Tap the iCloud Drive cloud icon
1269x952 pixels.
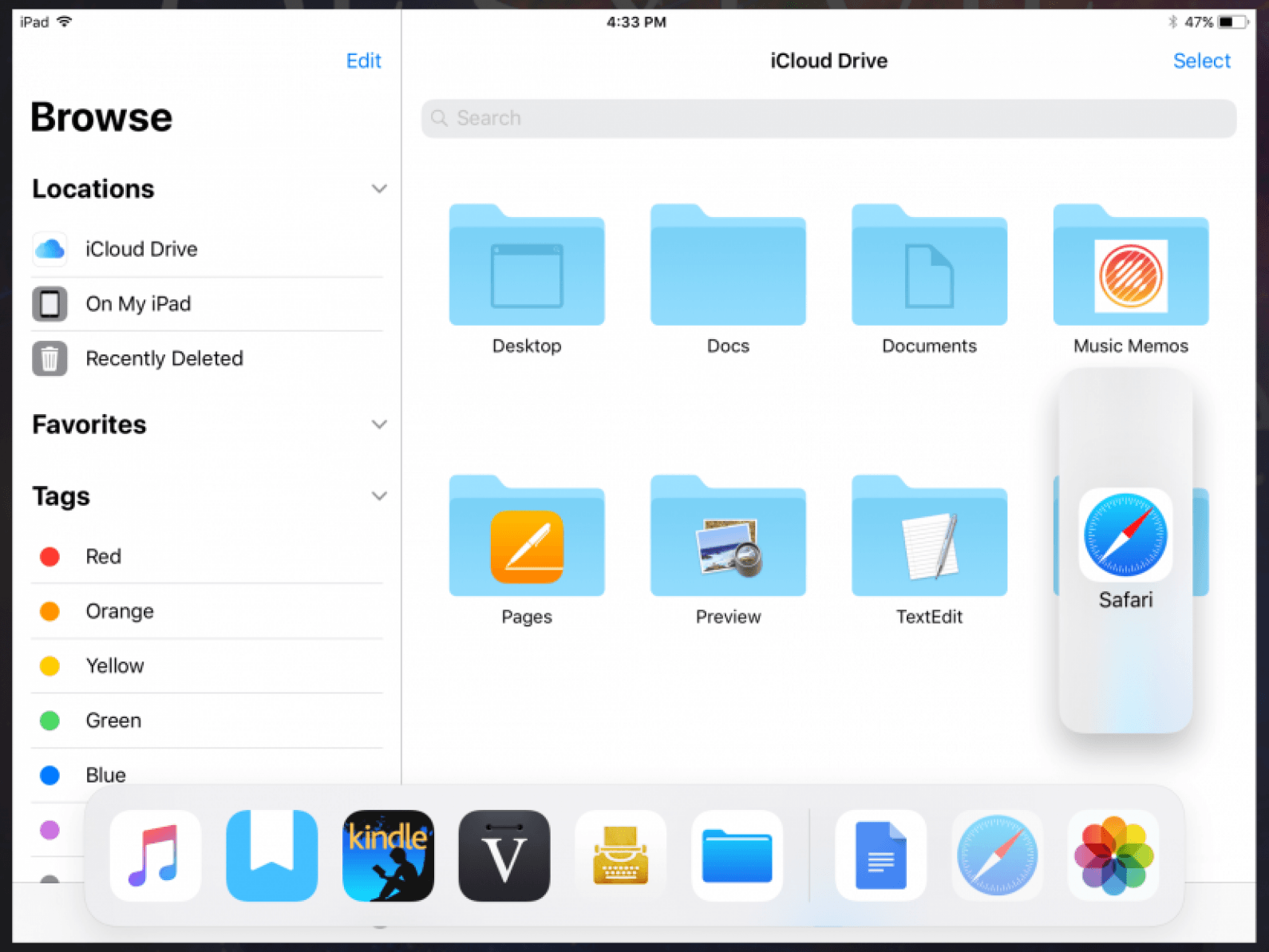pyautogui.click(x=49, y=249)
